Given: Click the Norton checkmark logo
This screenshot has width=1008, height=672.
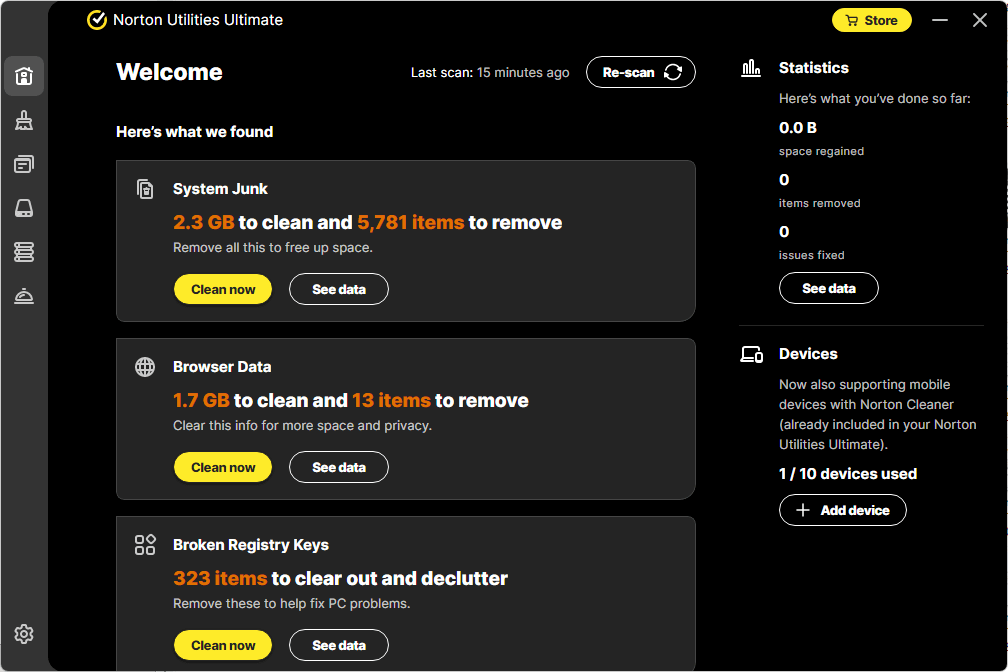Looking at the screenshot, I should [x=96, y=20].
